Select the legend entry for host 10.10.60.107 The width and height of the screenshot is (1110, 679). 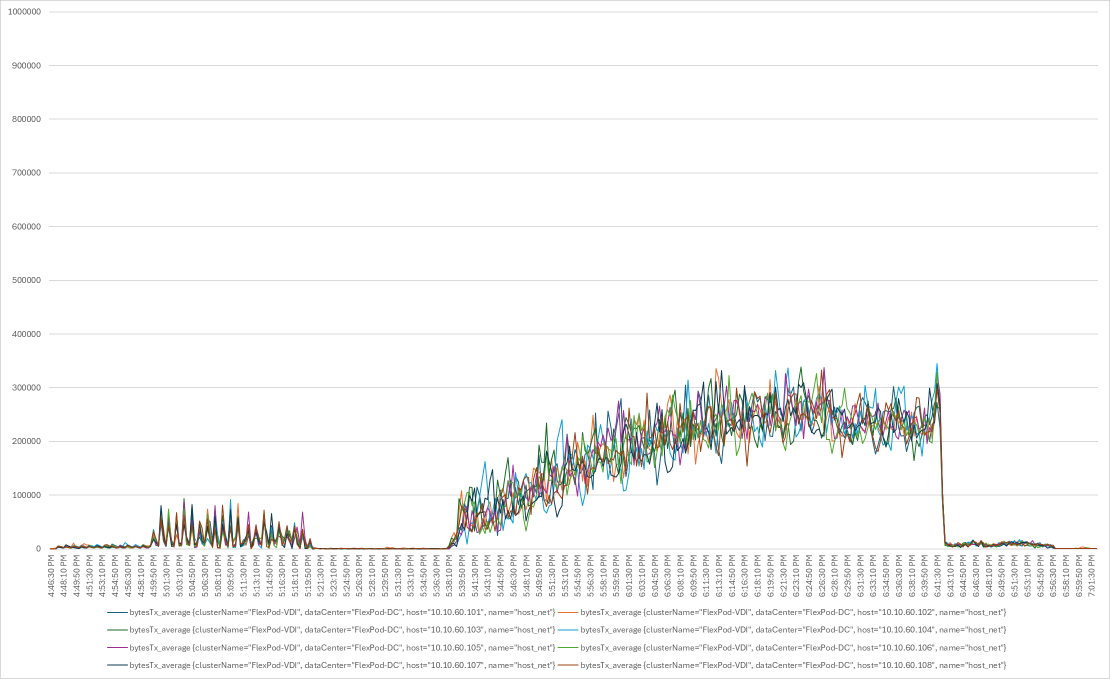tap(331, 665)
